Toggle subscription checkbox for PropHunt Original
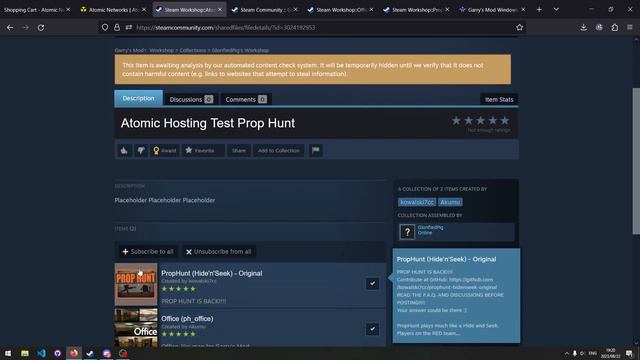This screenshot has width=640, height=360. click(372, 283)
